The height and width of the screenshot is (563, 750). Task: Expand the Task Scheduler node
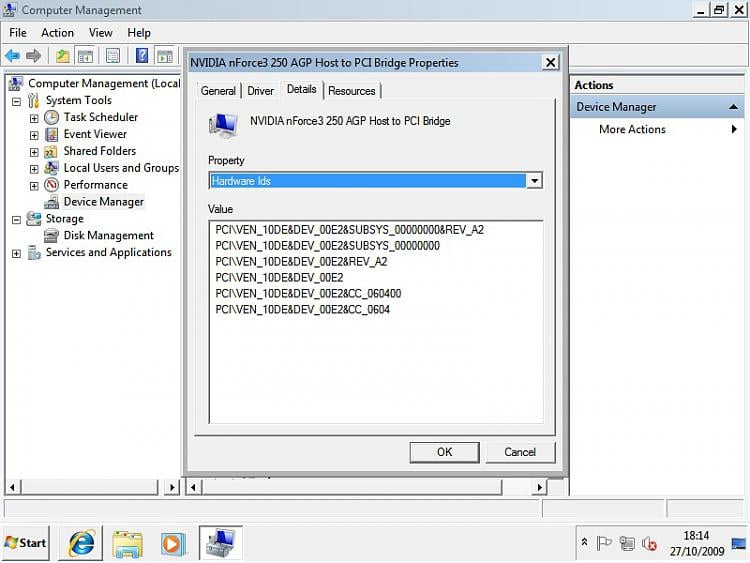(x=34, y=118)
